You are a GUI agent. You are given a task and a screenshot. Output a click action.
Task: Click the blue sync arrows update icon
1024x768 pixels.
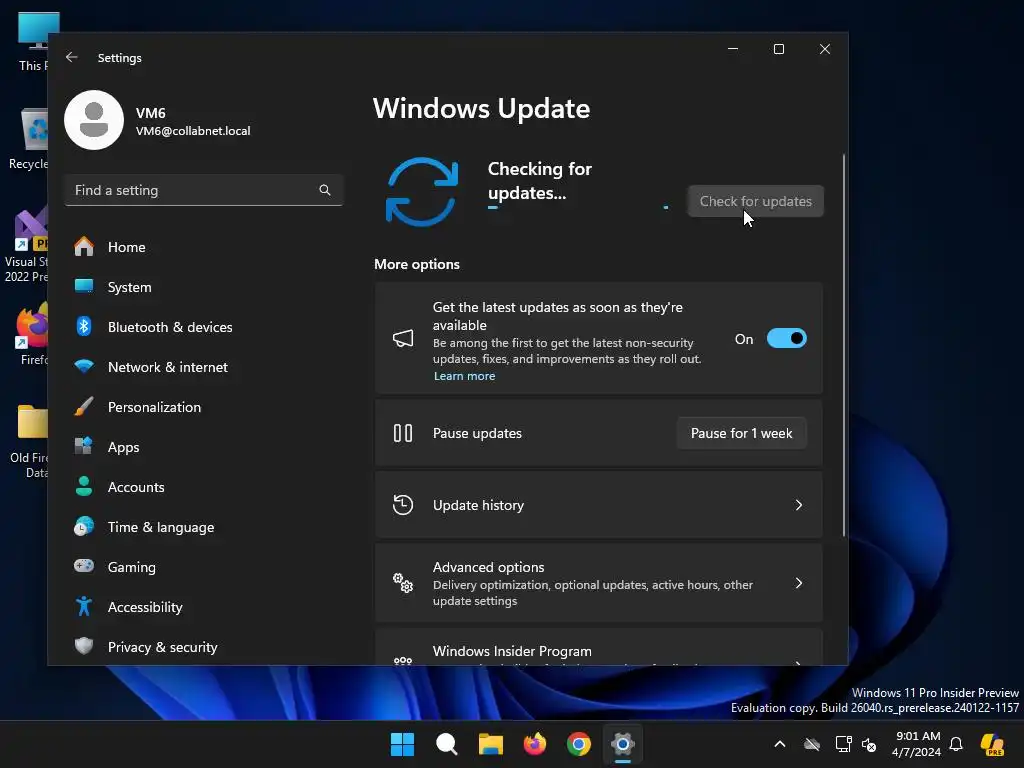point(422,191)
